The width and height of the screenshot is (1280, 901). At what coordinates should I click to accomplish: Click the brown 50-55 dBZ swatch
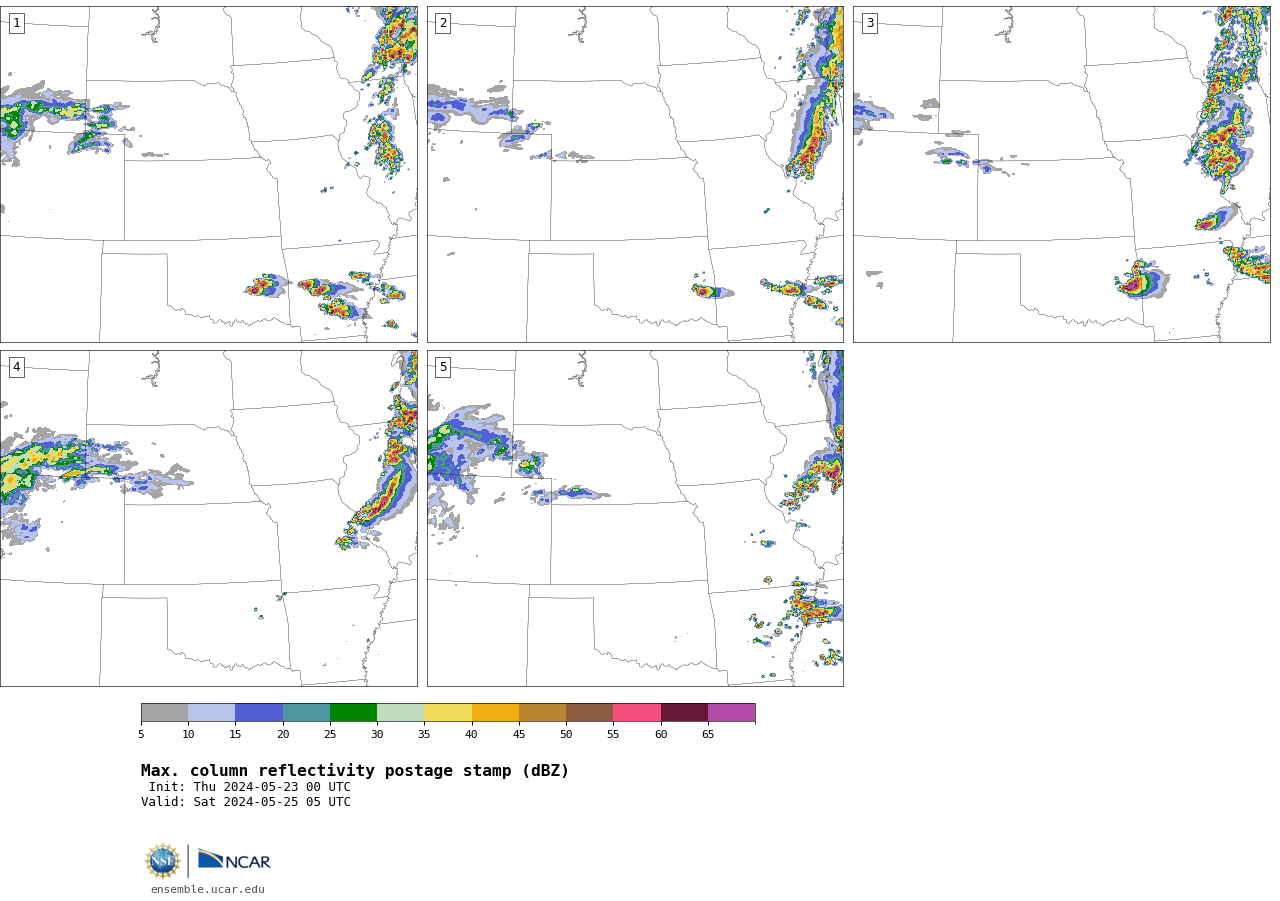click(x=590, y=713)
